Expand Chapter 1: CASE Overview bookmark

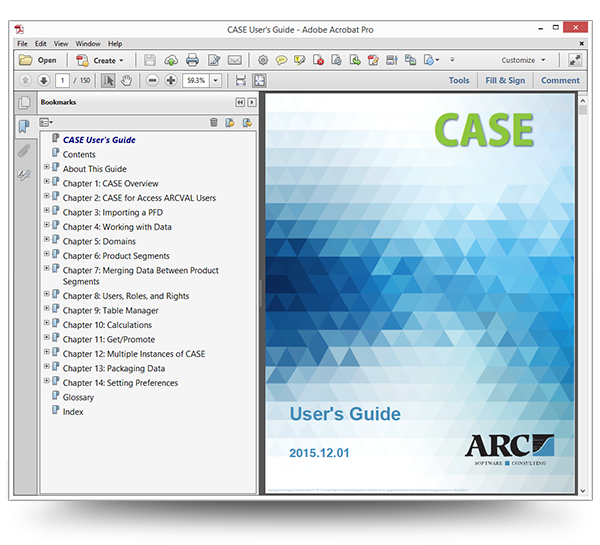tap(46, 181)
